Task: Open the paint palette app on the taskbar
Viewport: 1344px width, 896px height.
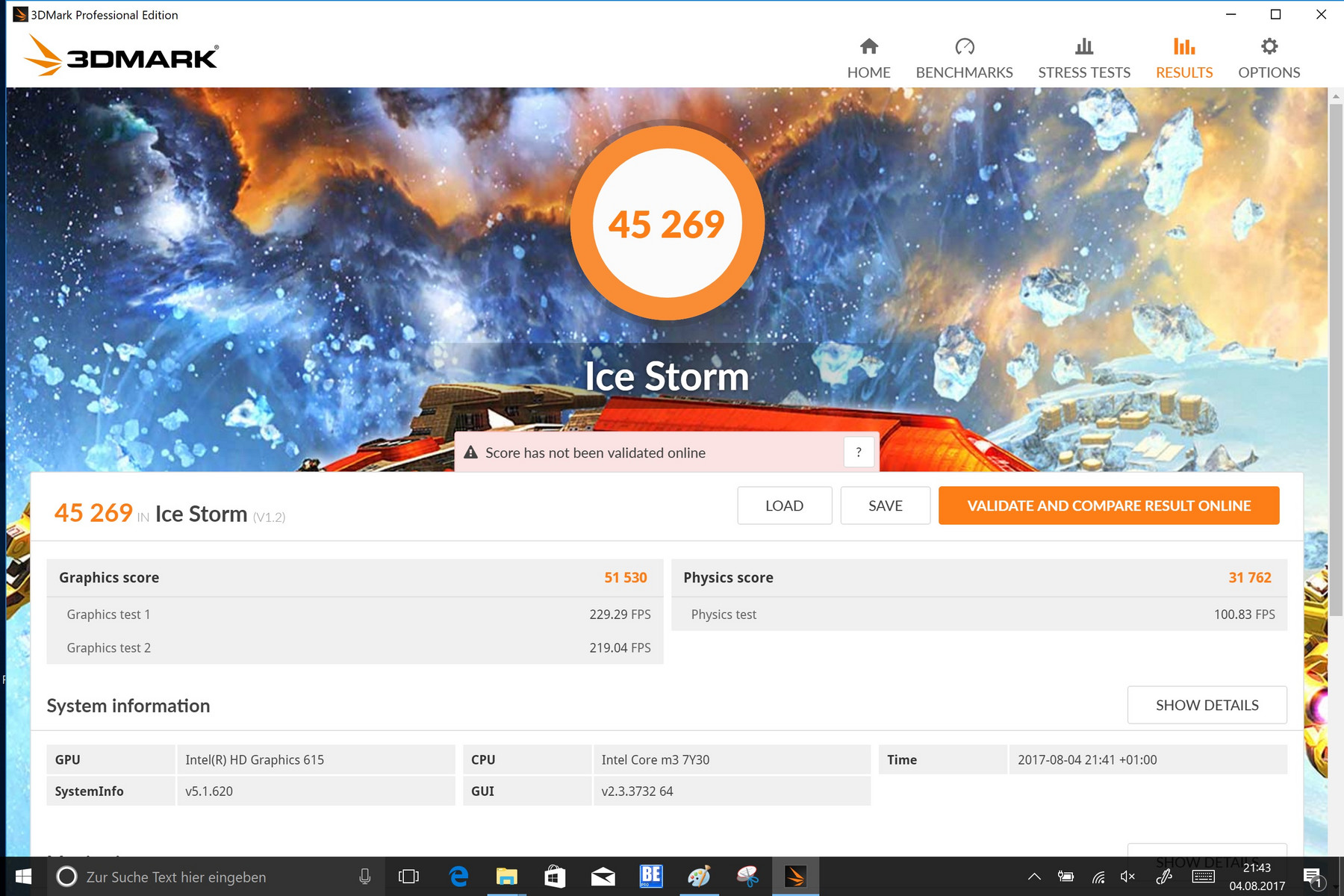Action: pyautogui.click(x=699, y=877)
